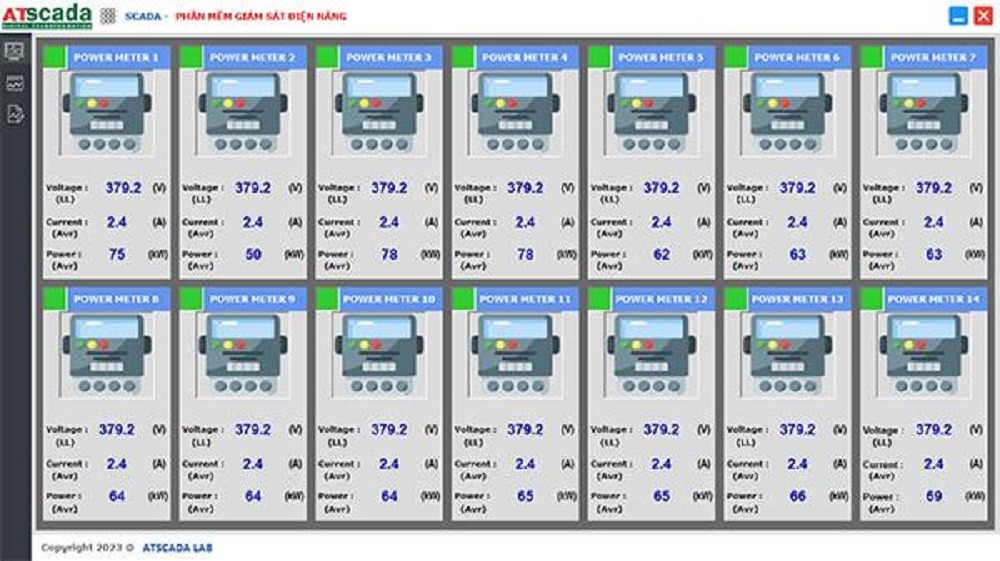Screen dimensions: 1000x561
Task: Click Power Meter 12 voltage value 379.2
Action: (x=661, y=429)
